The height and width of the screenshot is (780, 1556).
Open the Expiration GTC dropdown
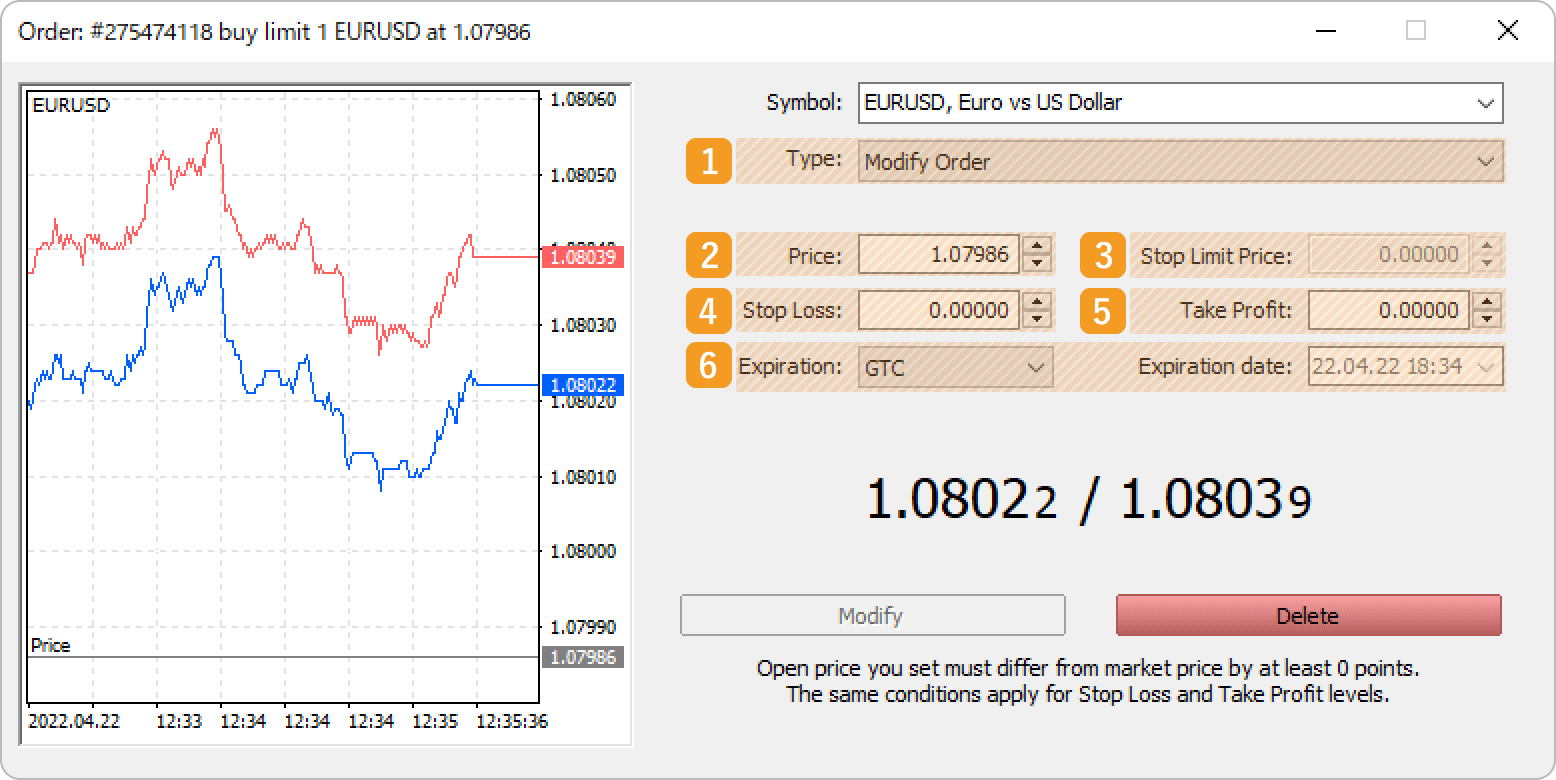(955, 367)
